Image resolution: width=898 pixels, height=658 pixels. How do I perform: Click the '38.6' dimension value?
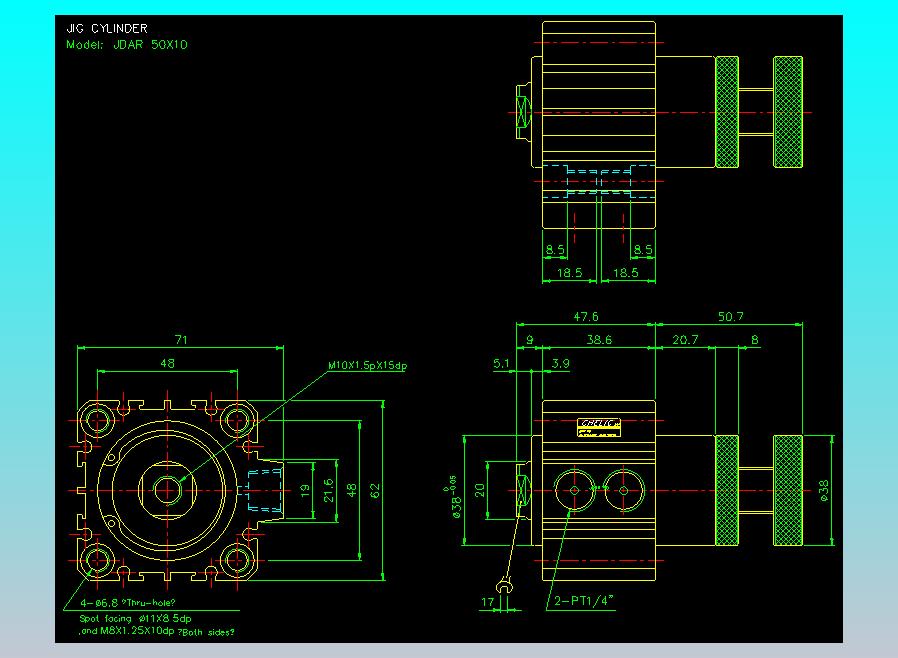[599, 340]
